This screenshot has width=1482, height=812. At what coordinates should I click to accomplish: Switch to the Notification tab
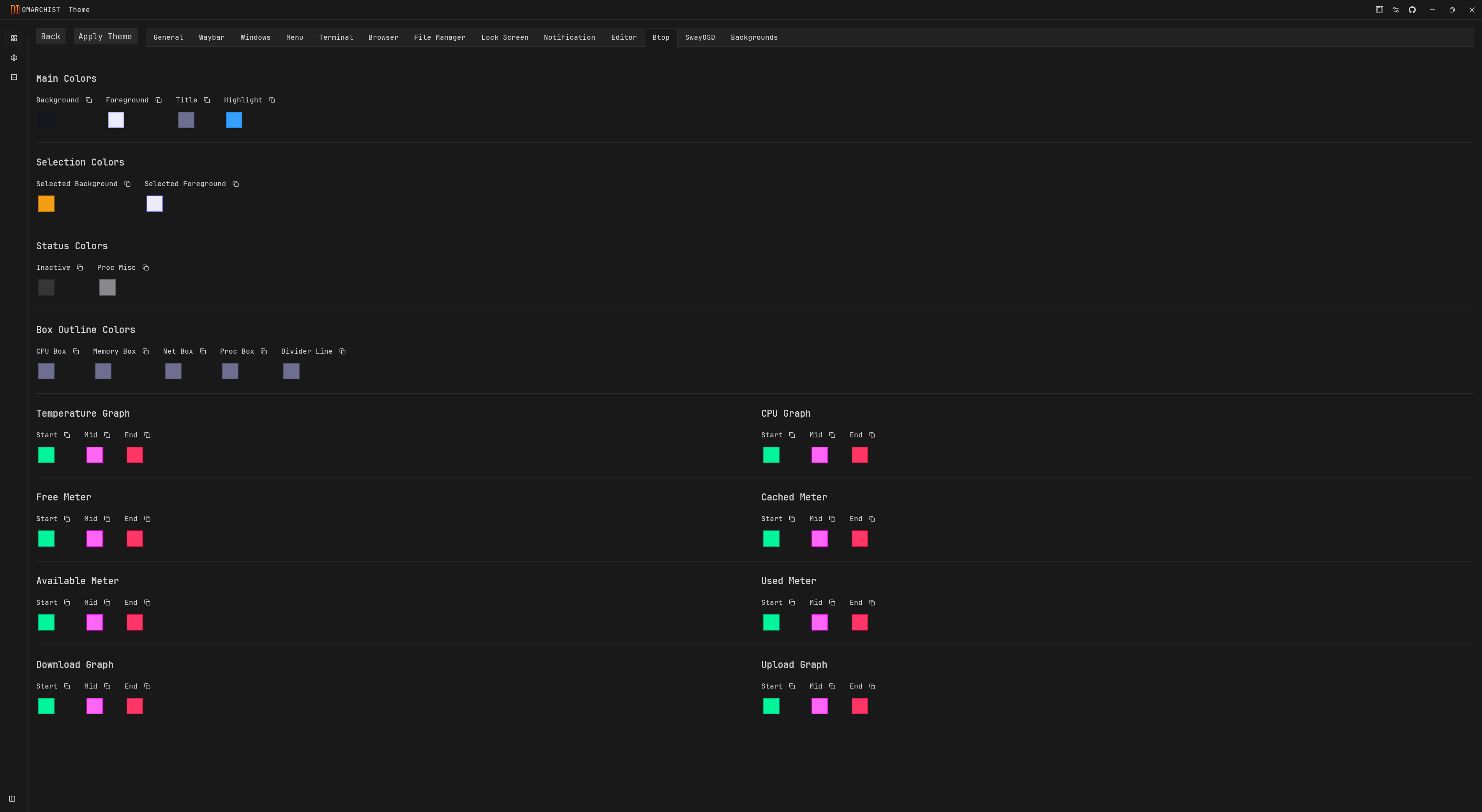pyautogui.click(x=569, y=37)
